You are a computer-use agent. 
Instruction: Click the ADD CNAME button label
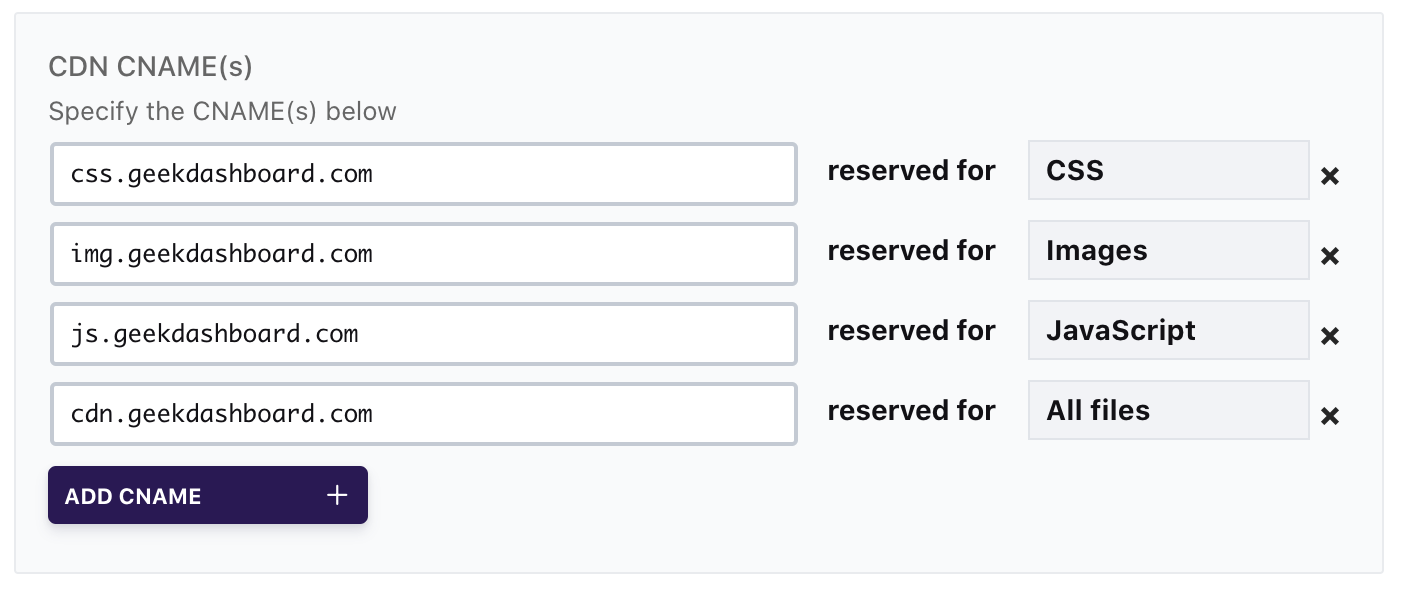pyautogui.click(x=133, y=496)
